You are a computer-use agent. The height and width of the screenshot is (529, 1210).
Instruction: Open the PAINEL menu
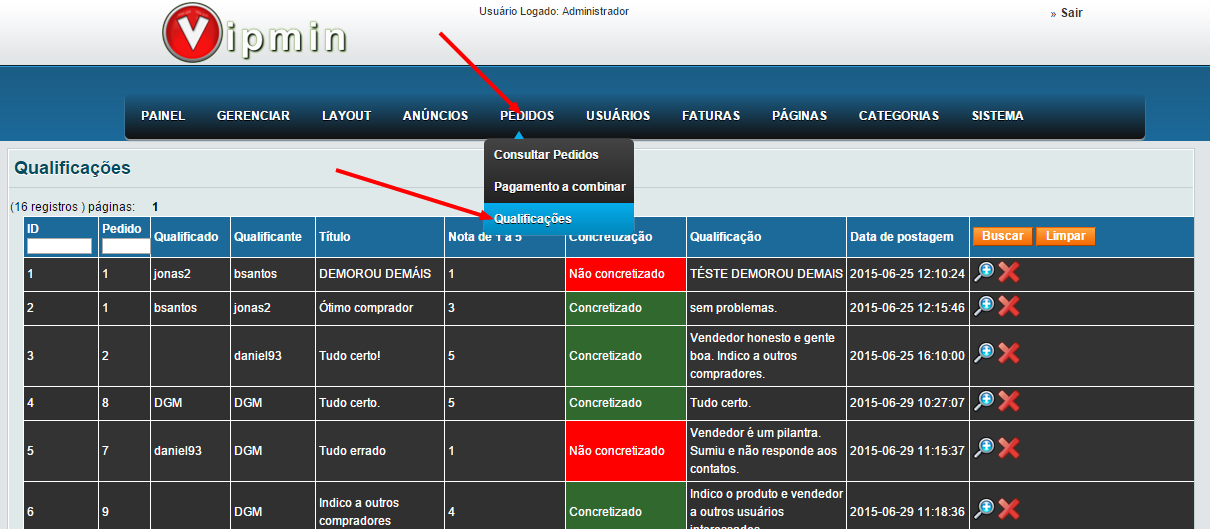pos(163,116)
